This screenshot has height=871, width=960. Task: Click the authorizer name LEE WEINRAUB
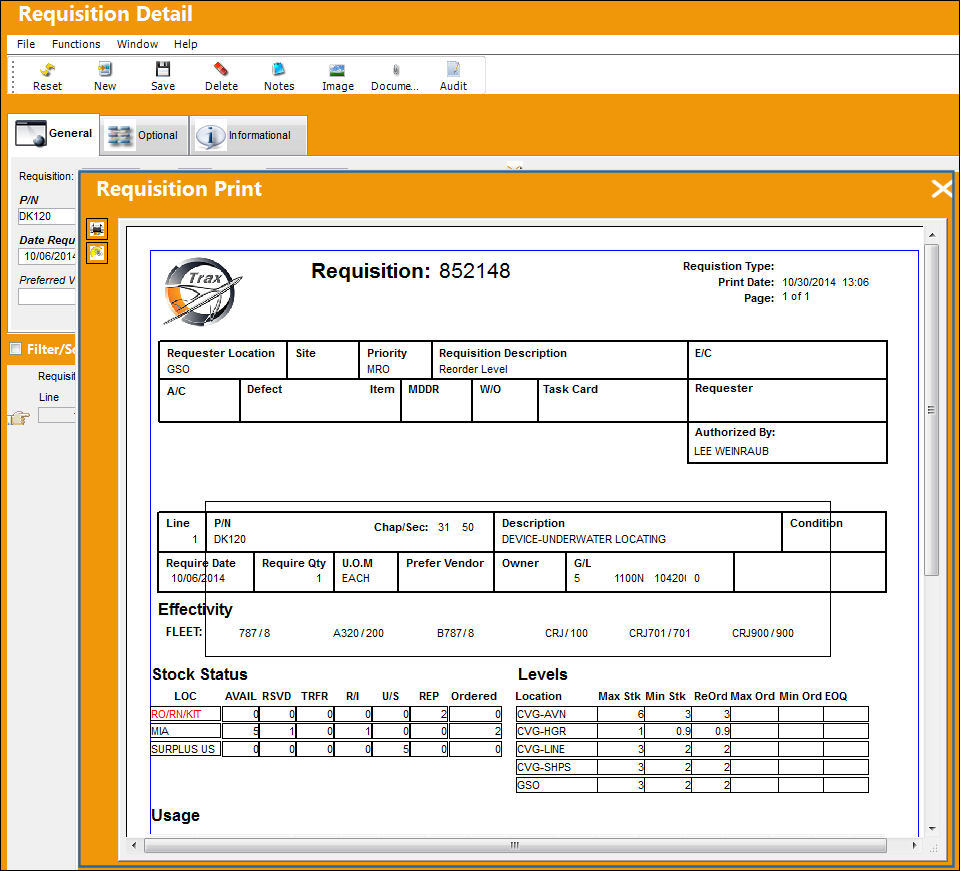coord(731,451)
